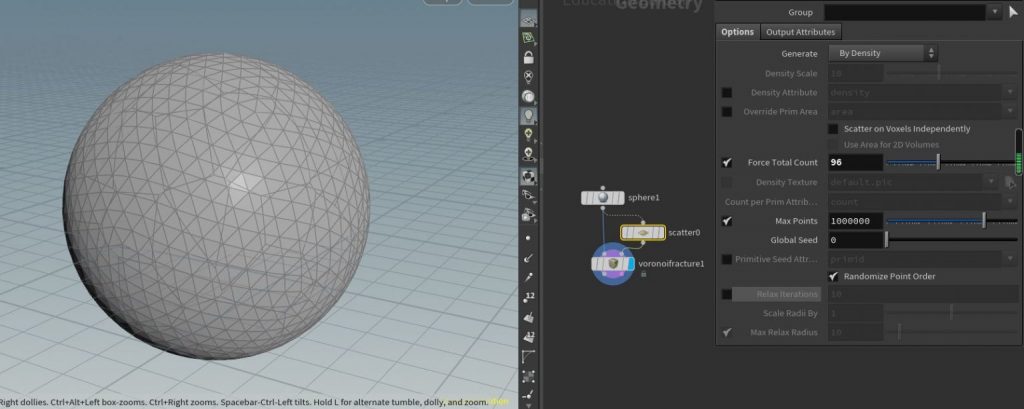1024x409 pixels.
Task: Toggle the point trails display icon
Action: click(528, 278)
